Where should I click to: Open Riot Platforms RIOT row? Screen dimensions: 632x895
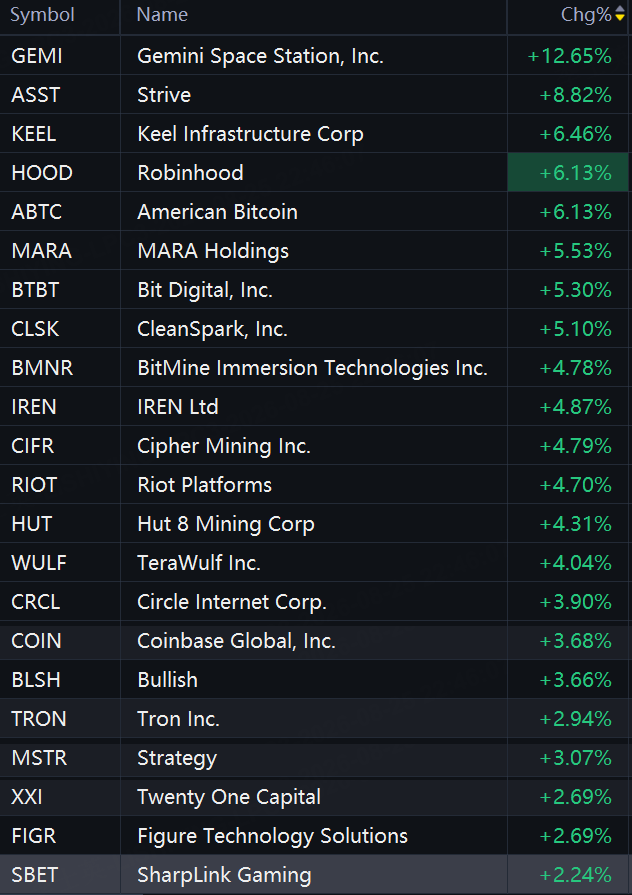(x=314, y=485)
